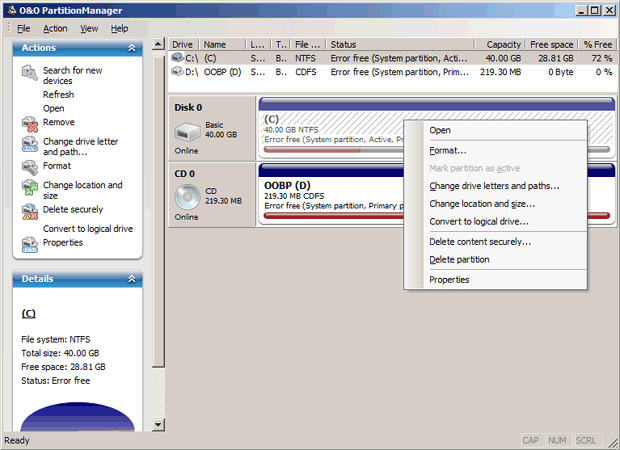The image size is (620, 450).
Task: Select the C:\ (C) drive row
Action: click(392, 58)
